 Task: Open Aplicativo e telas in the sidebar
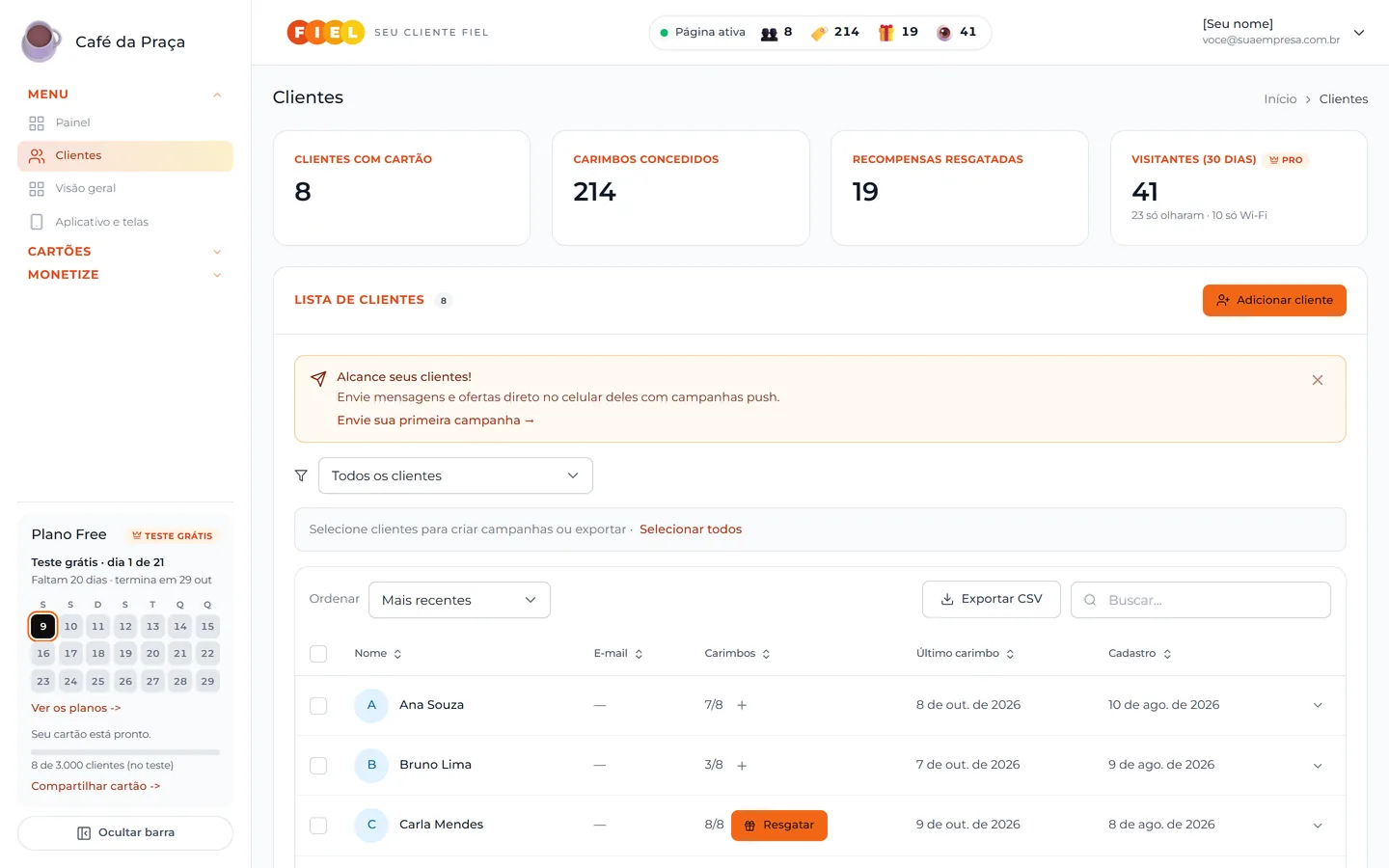(125, 222)
